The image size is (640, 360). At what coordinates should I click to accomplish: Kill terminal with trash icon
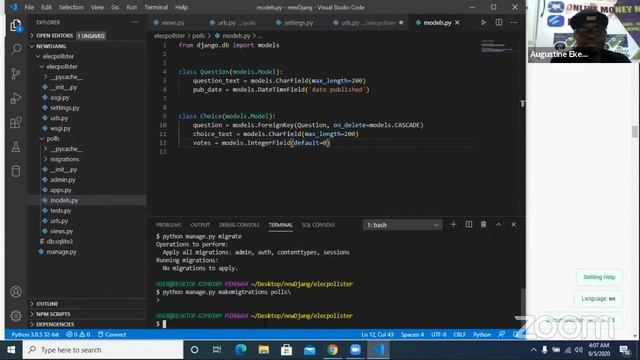point(483,224)
